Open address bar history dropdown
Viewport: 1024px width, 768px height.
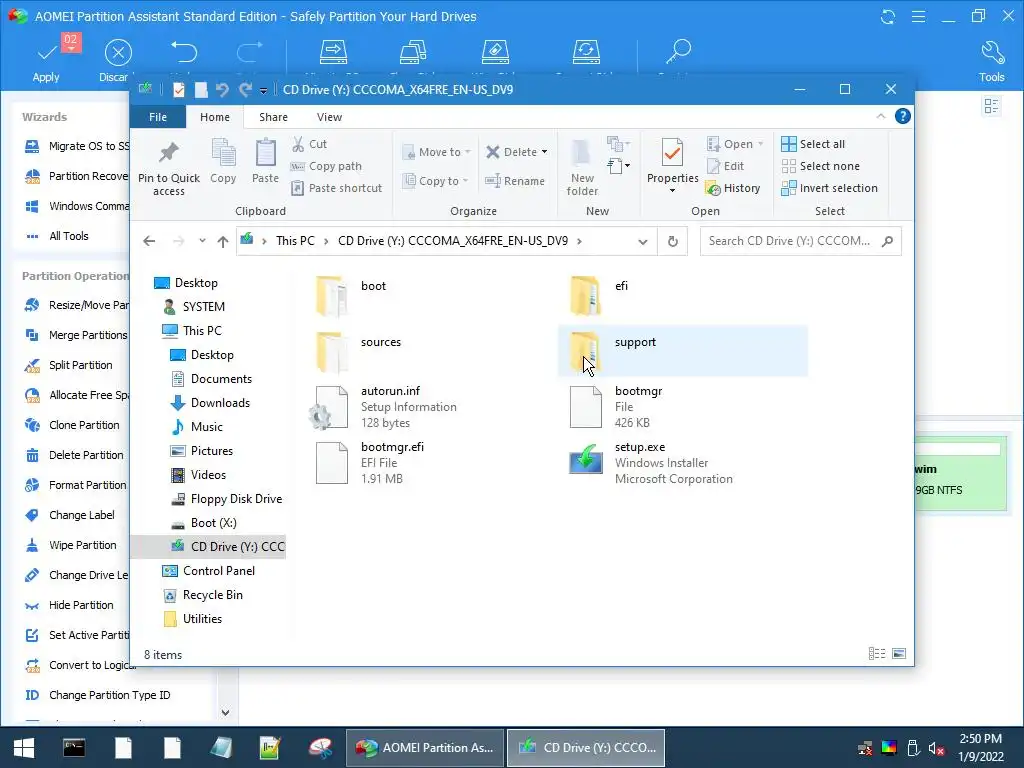643,242
